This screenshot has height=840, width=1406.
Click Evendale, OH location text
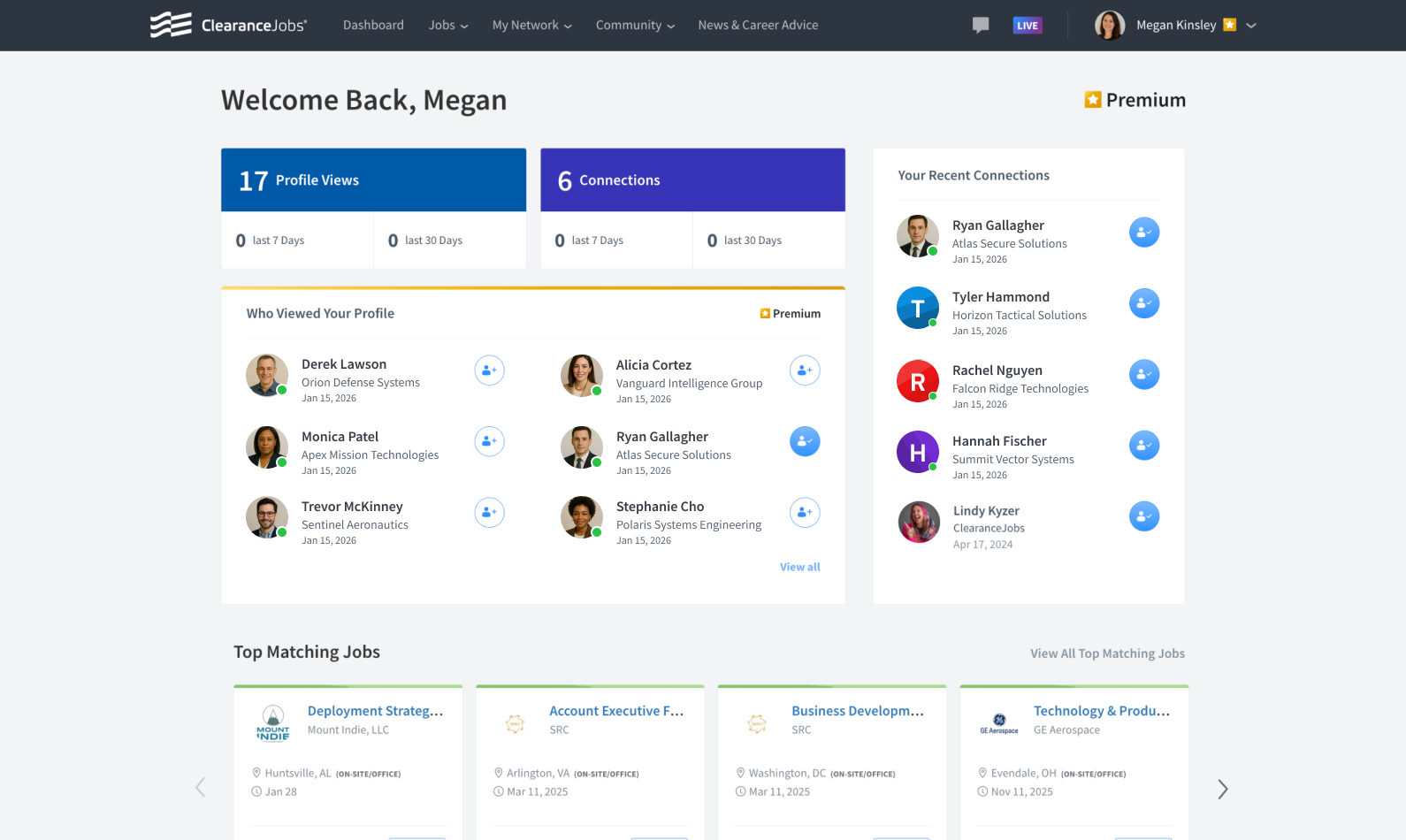1024,774
